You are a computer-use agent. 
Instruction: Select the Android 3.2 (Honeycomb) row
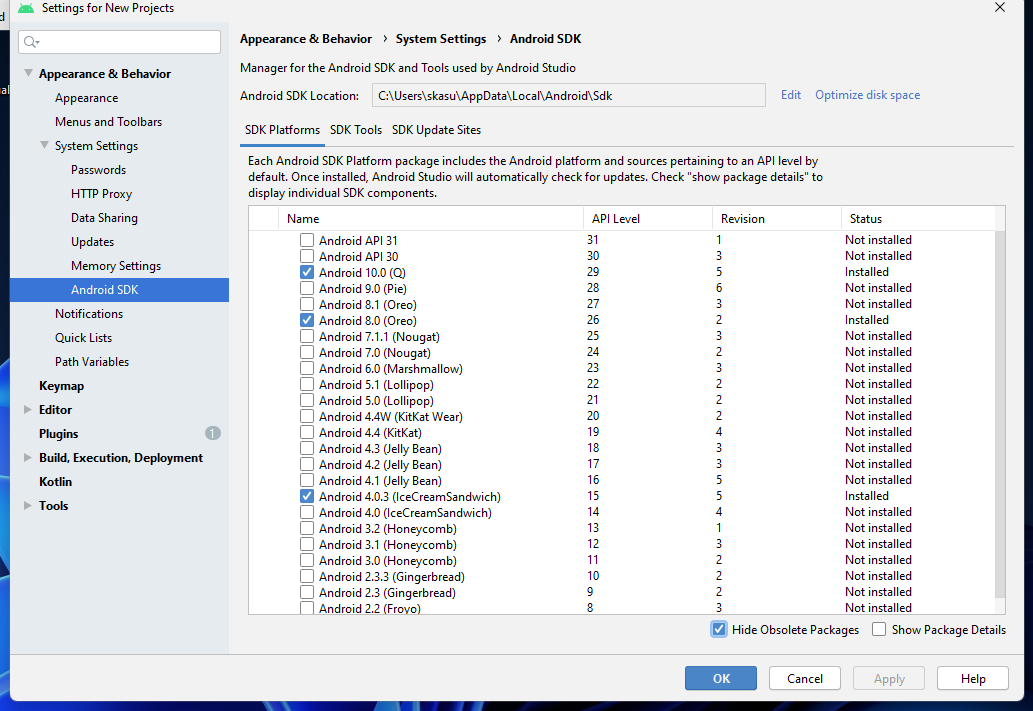click(x=622, y=528)
